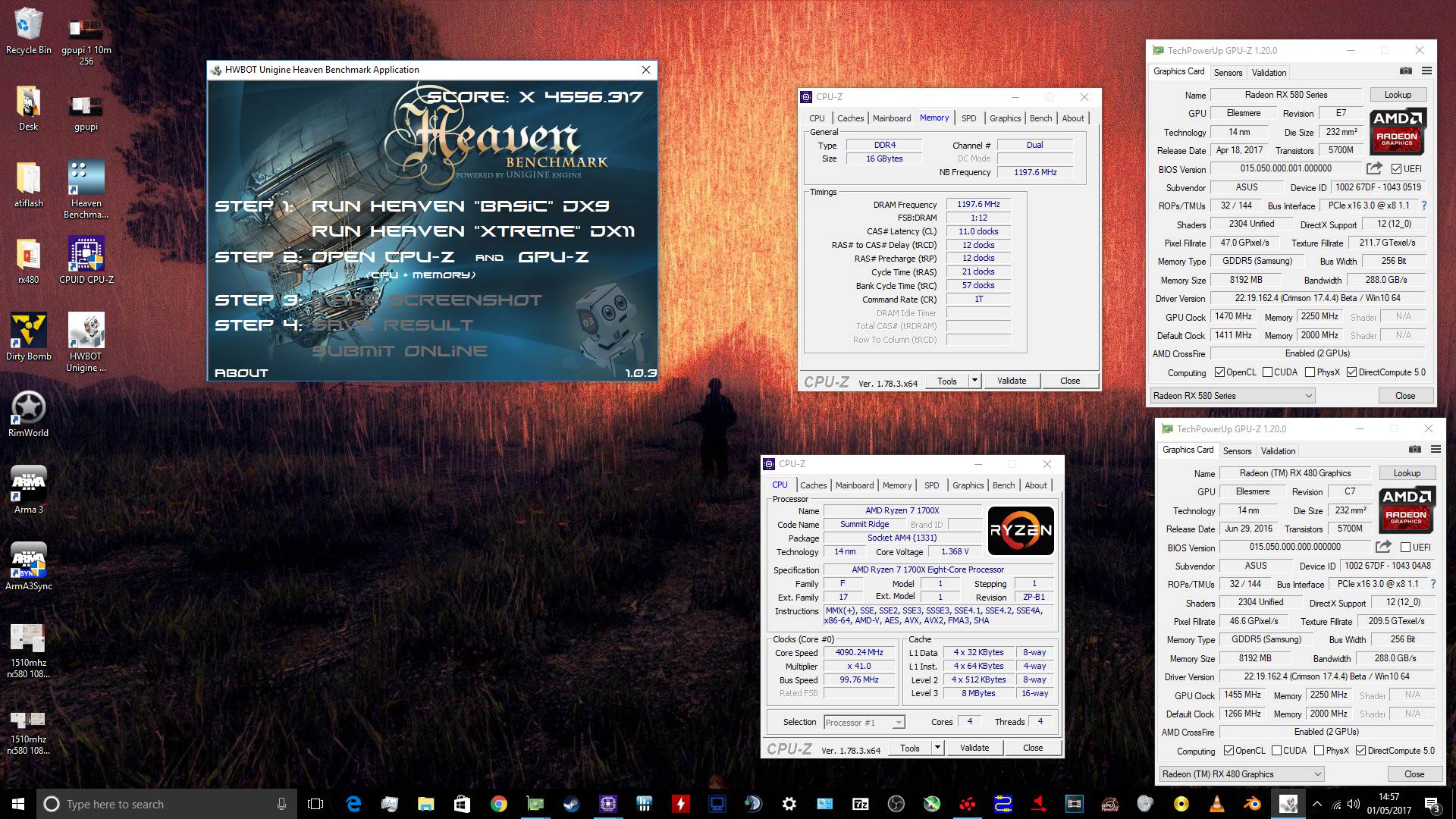Open Processor #1 selection dropdown in CPU-Z

tap(864, 723)
